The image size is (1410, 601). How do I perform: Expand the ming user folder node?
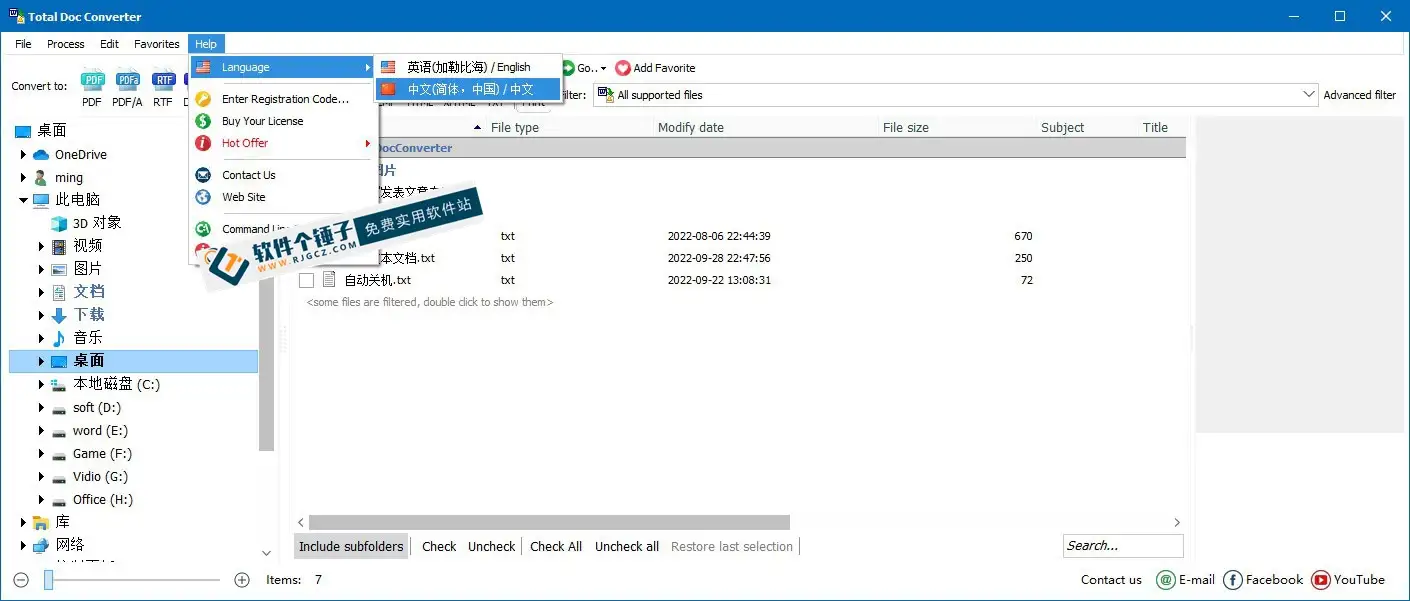23,178
